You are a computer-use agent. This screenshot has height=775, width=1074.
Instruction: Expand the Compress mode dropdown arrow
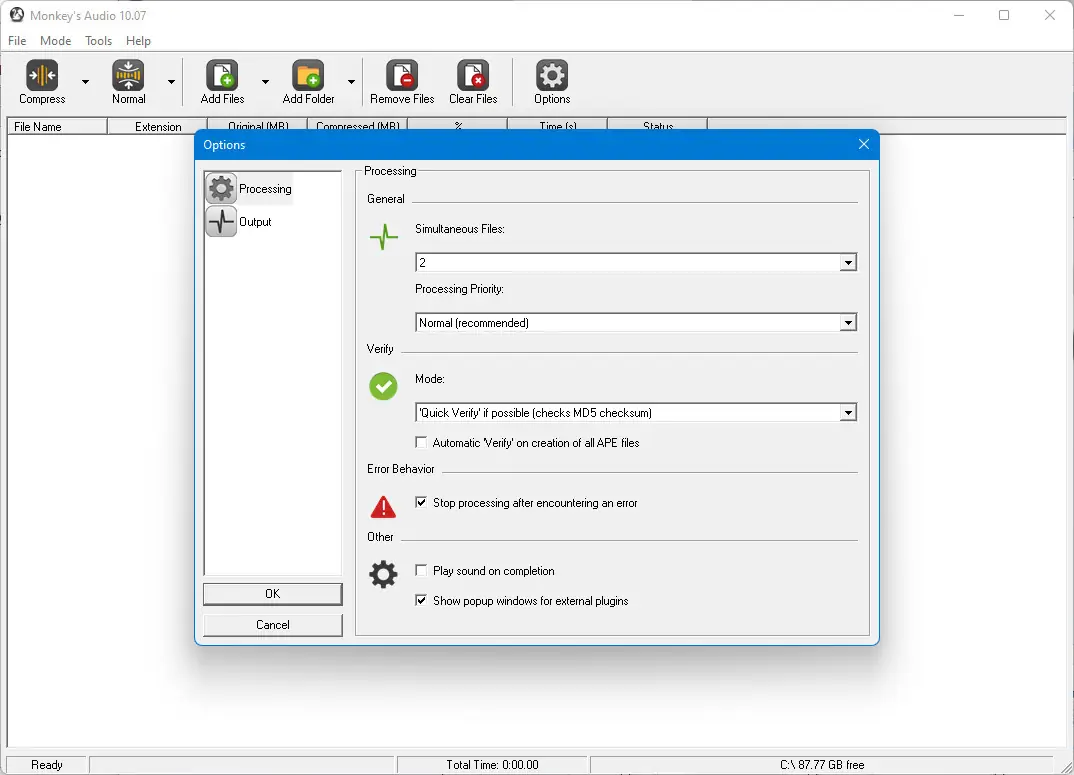[86, 82]
